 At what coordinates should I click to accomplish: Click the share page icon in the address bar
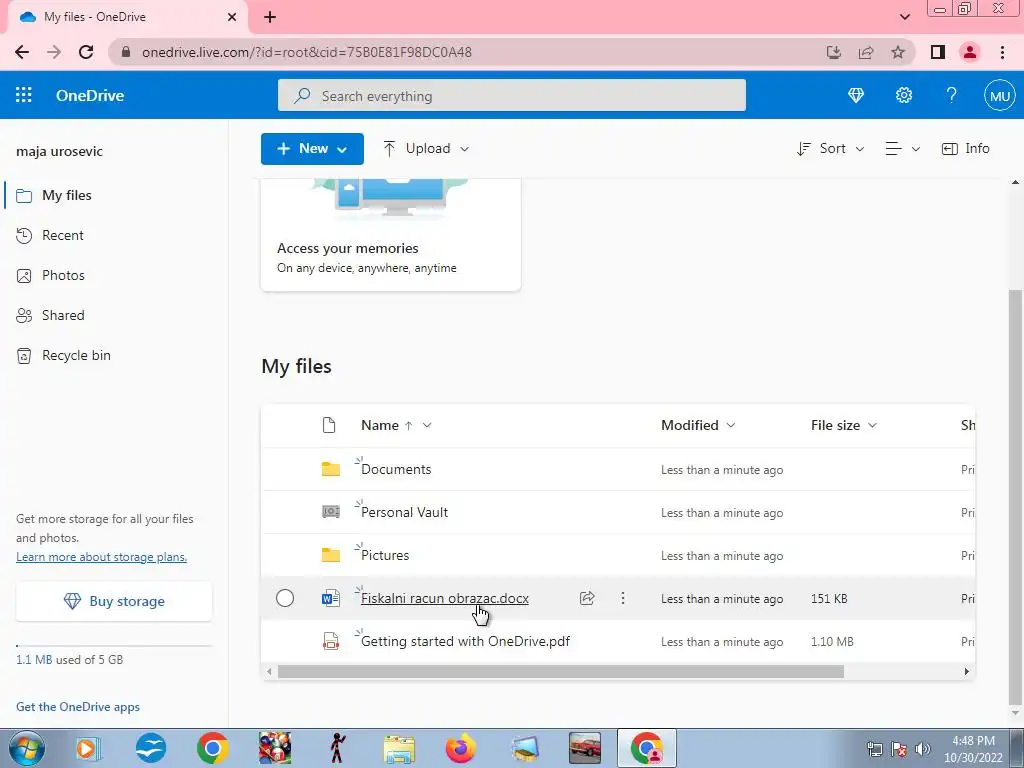pyautogui.click(x=866, y=52)
